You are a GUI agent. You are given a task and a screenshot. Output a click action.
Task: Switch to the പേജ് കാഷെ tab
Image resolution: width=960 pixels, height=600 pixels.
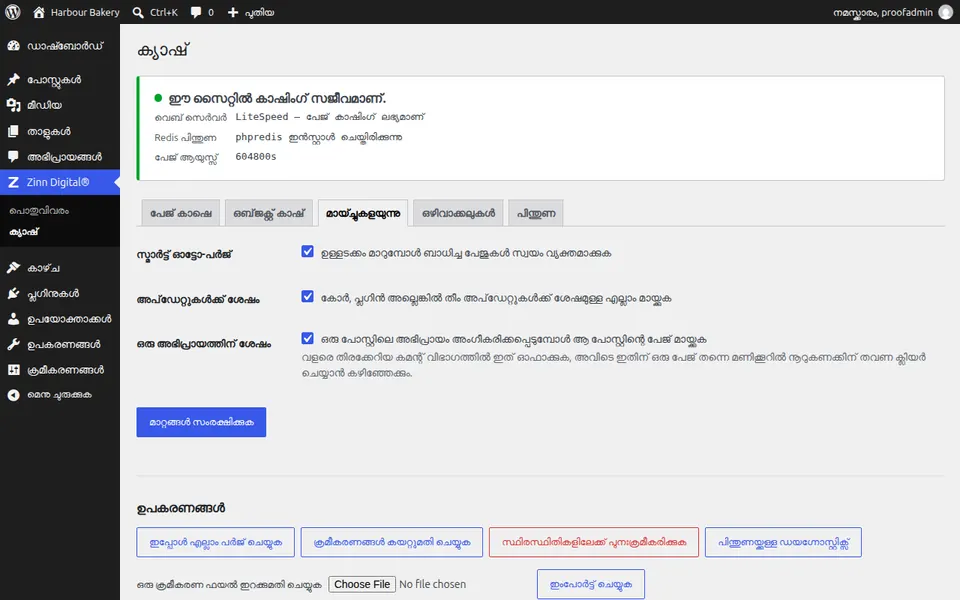[x=181, y=213]
